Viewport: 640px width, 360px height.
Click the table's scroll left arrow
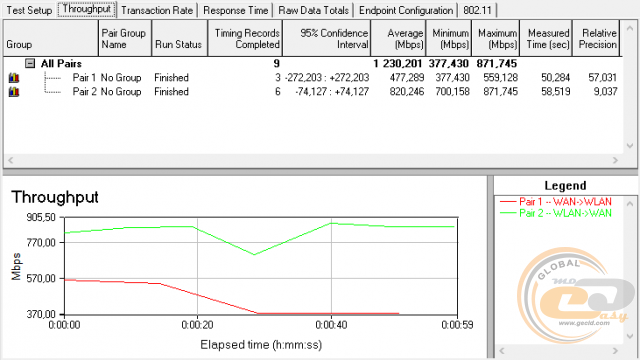click(11, 160)
